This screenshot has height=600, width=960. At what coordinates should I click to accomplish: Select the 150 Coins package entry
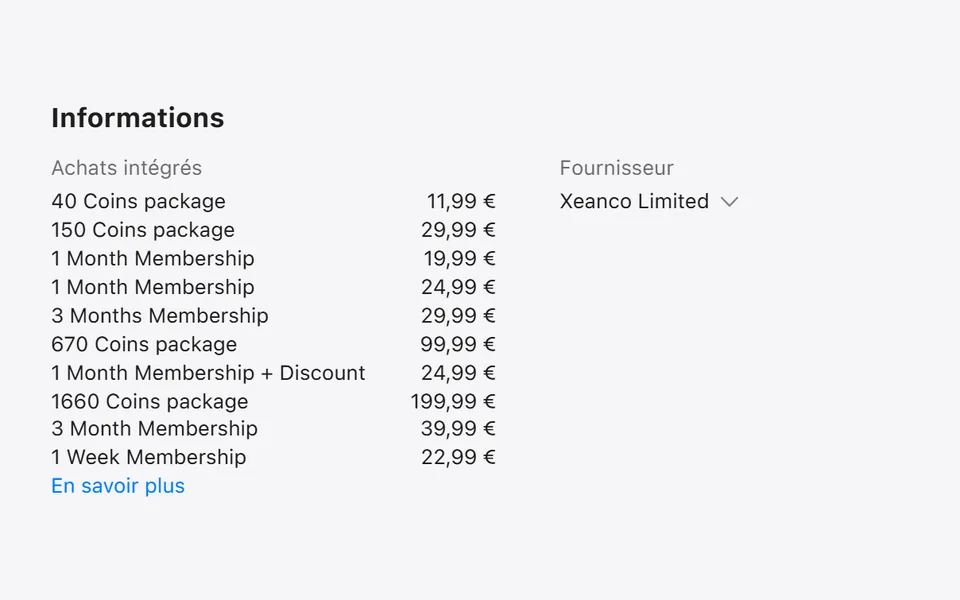[x=273, y=230]
